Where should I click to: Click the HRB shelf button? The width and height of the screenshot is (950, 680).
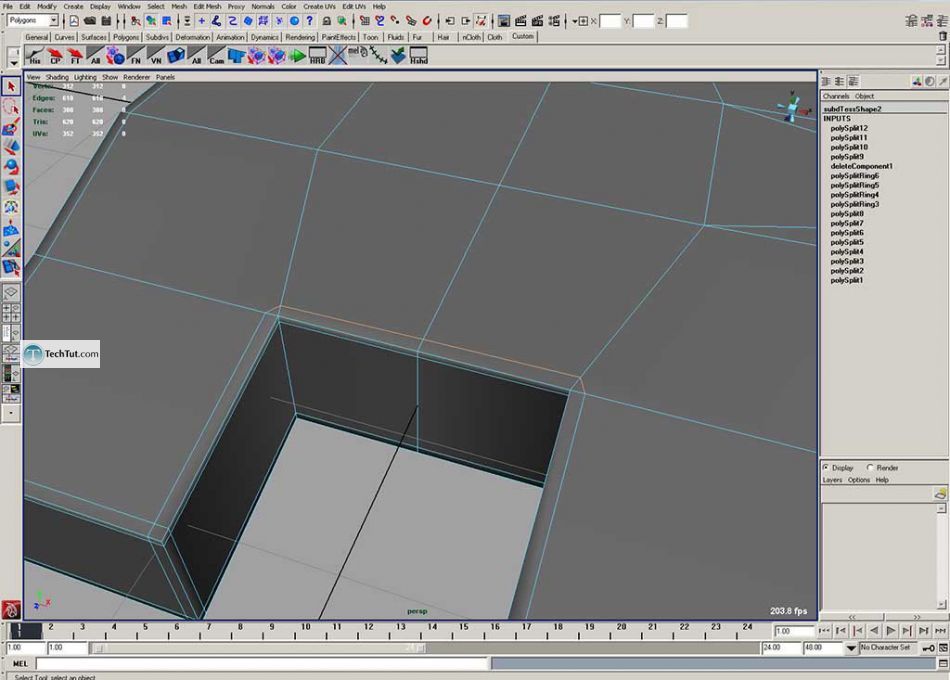[317, 56]
